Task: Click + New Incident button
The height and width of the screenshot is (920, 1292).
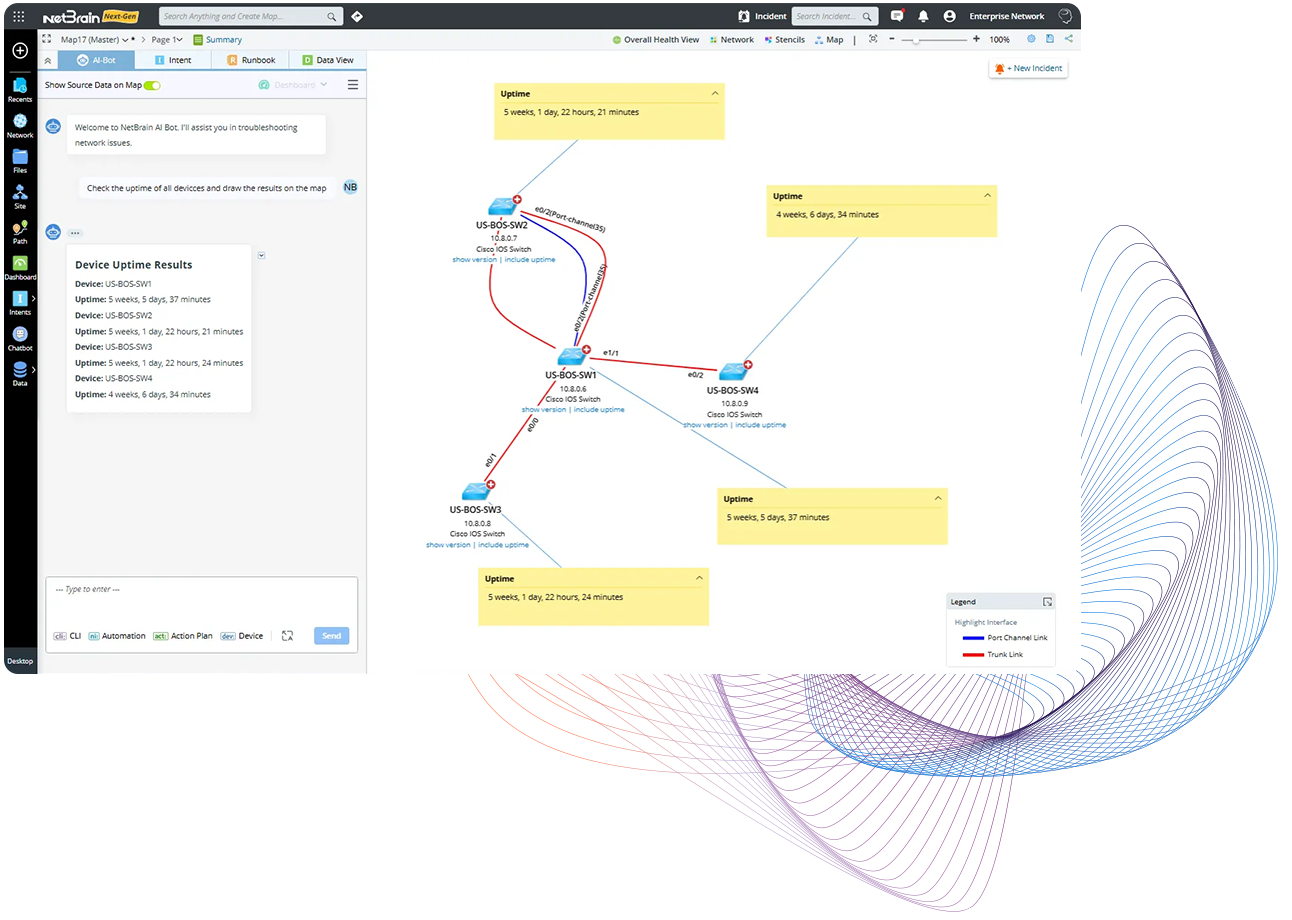Action: tap(1028, 68)
